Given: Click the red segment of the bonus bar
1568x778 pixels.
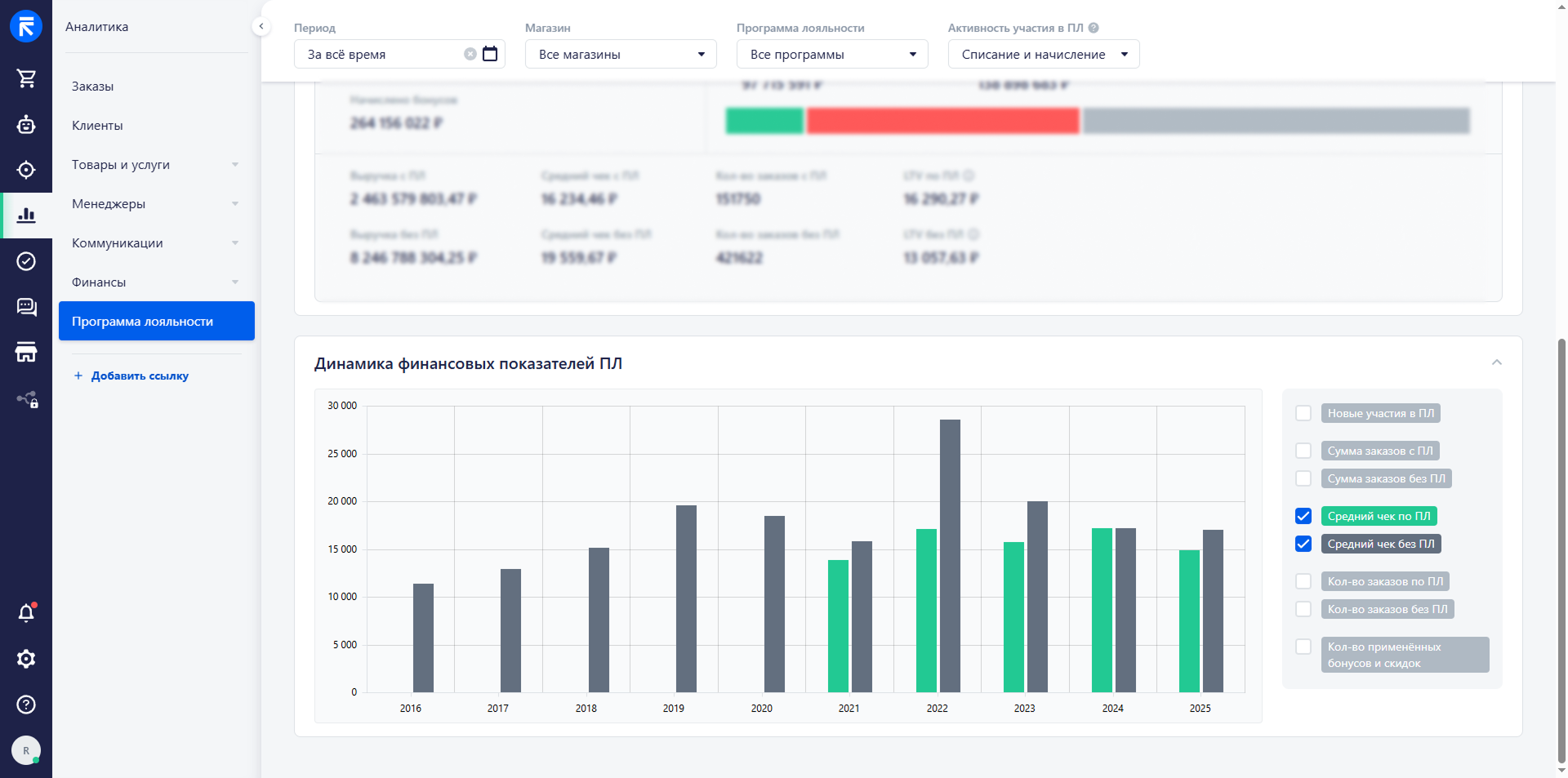Looking at the screenshot, I should click(942, 121).
